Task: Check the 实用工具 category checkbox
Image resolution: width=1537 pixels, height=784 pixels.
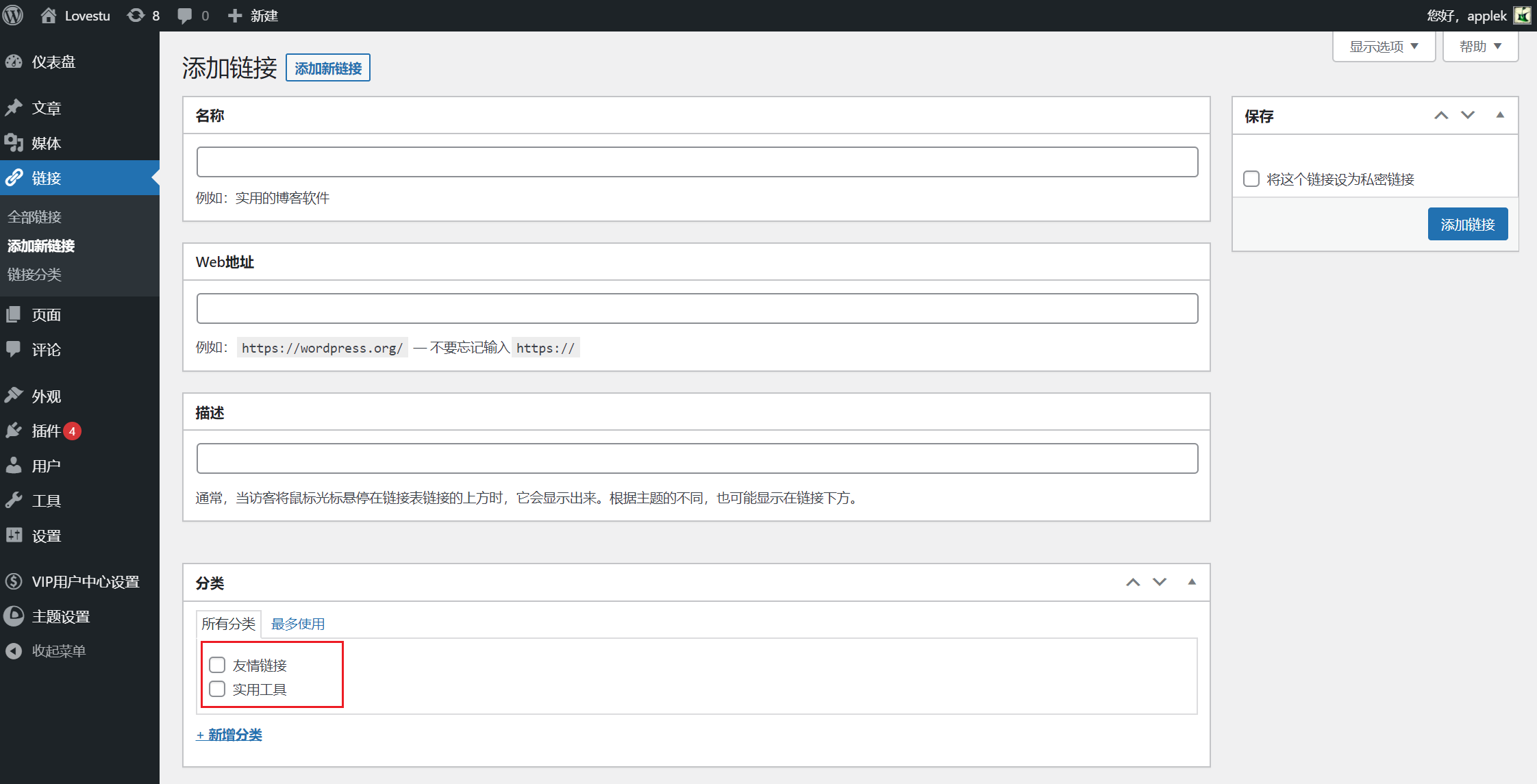Action: pos(217,689)
